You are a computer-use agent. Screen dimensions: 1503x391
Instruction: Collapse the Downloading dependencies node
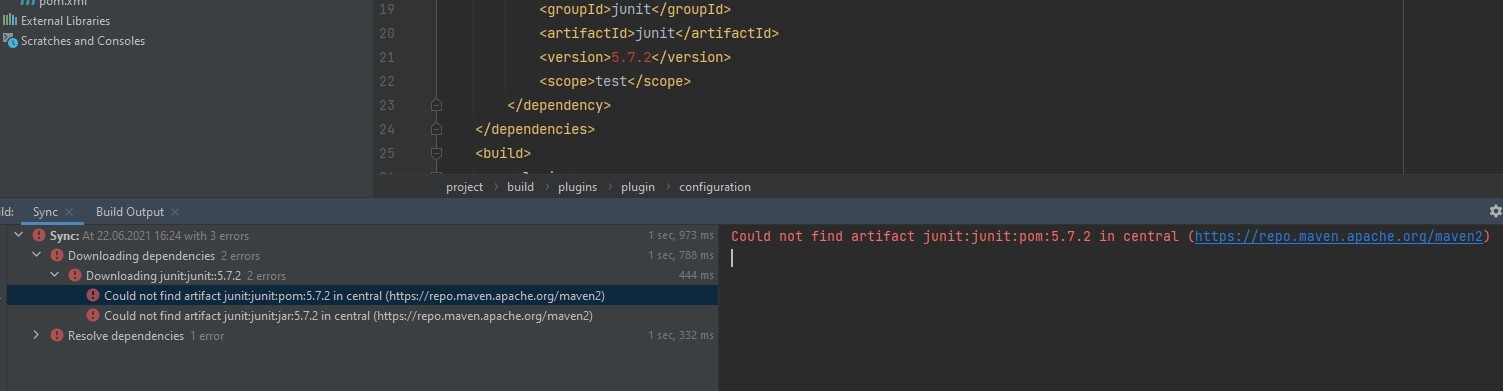(36, 256)
